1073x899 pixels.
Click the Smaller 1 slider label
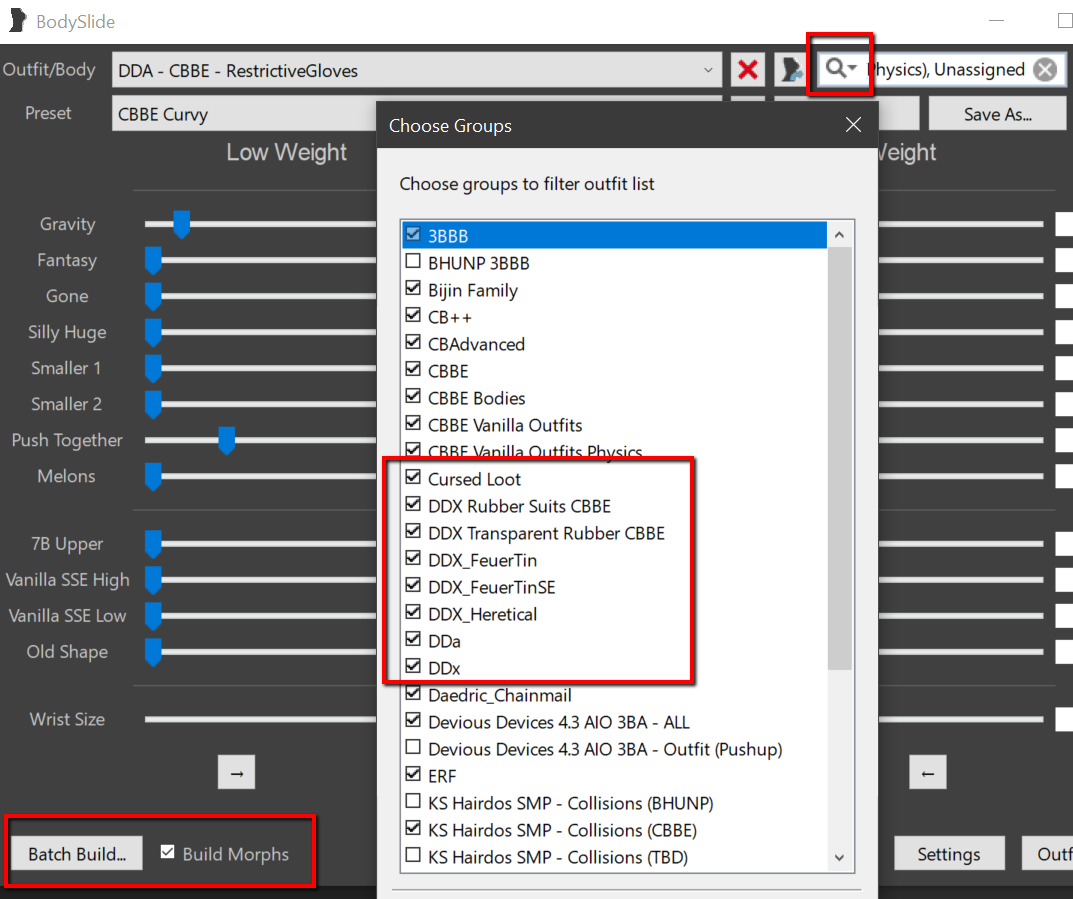[66, 368]
